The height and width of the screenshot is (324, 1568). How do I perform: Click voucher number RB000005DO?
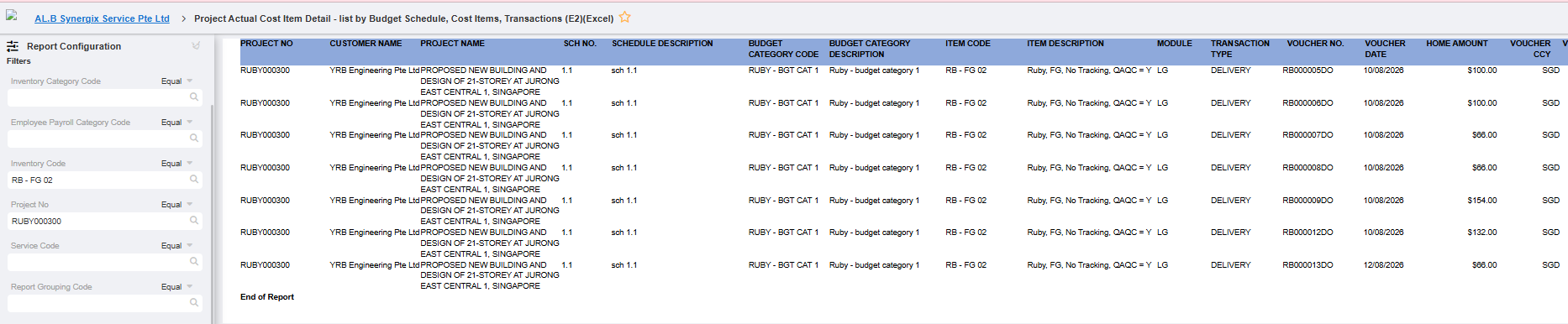click(1308, 71)
